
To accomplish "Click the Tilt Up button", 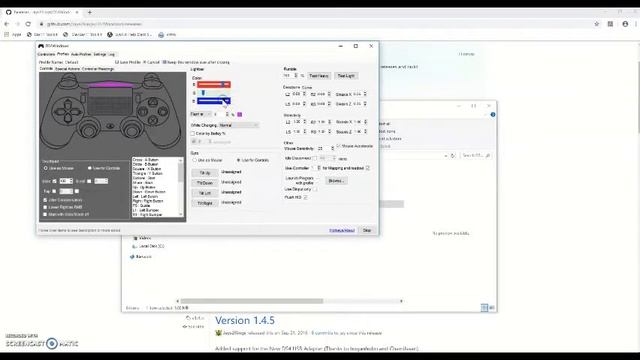I will 205,173.
